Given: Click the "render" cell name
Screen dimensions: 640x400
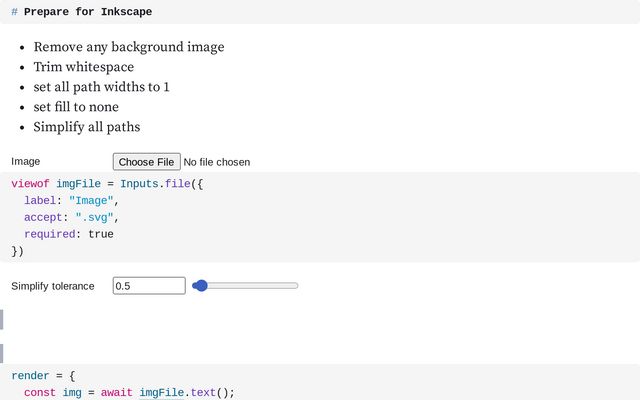Looking at the screenshot, I should [x=30, y=376].
